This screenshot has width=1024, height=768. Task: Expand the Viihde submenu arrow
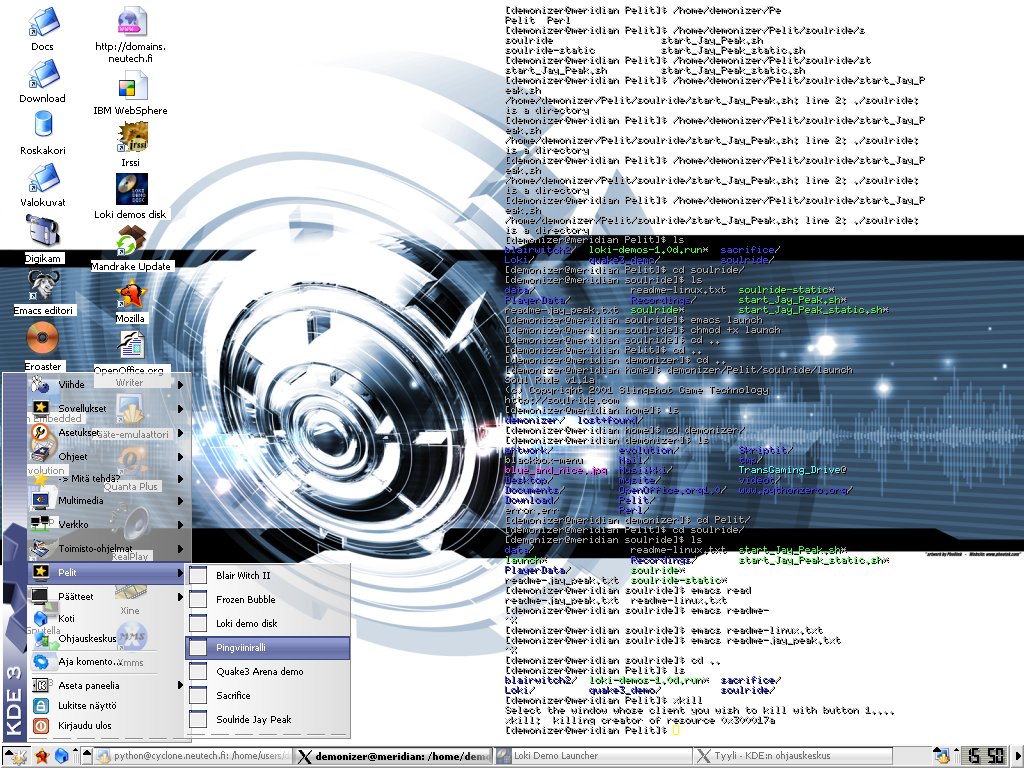[x=180, y=385]
